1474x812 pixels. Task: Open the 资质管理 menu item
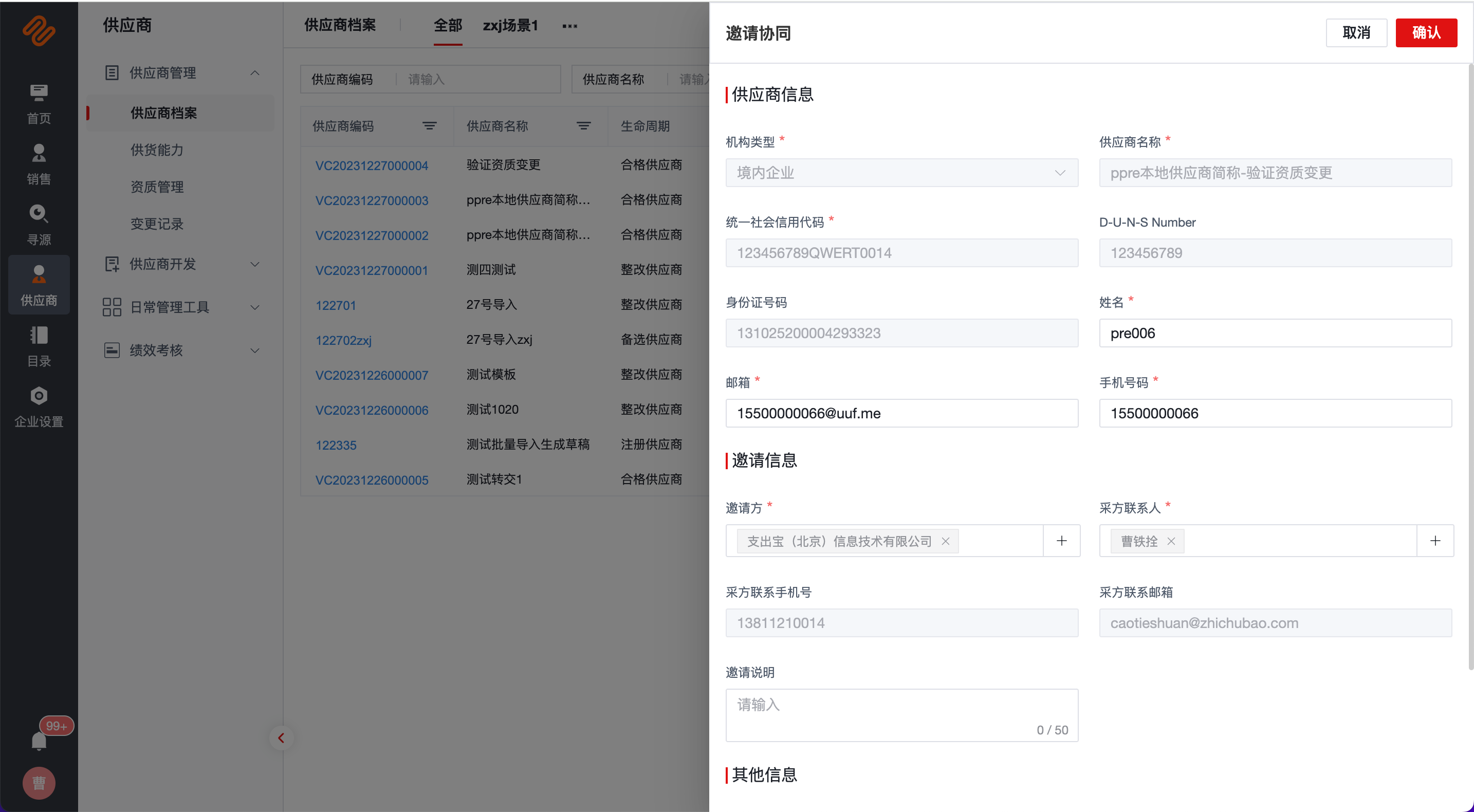pos(157,187)
